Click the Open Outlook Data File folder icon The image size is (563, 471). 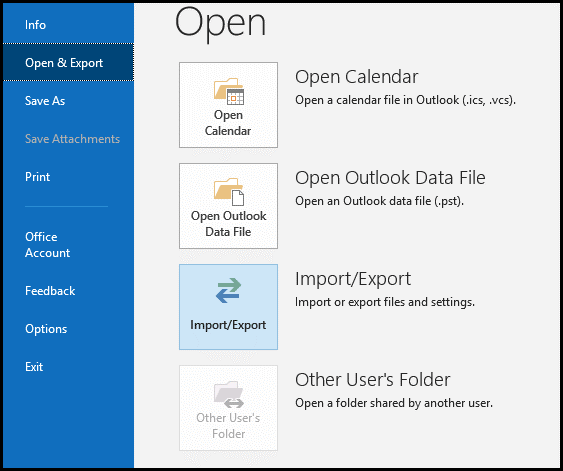pos(229,192)
